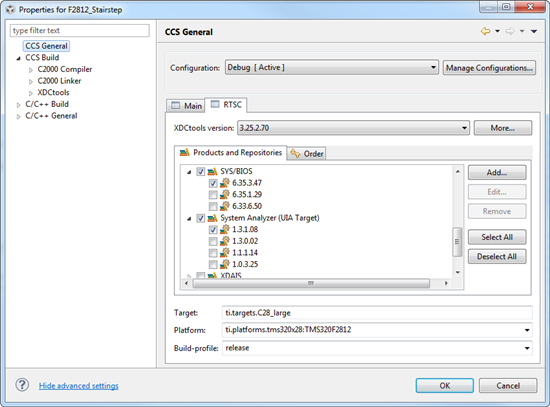Viewport: 550px width, 407px height.
Task: Open the Platform dropdown
Action: click(527, 330)
